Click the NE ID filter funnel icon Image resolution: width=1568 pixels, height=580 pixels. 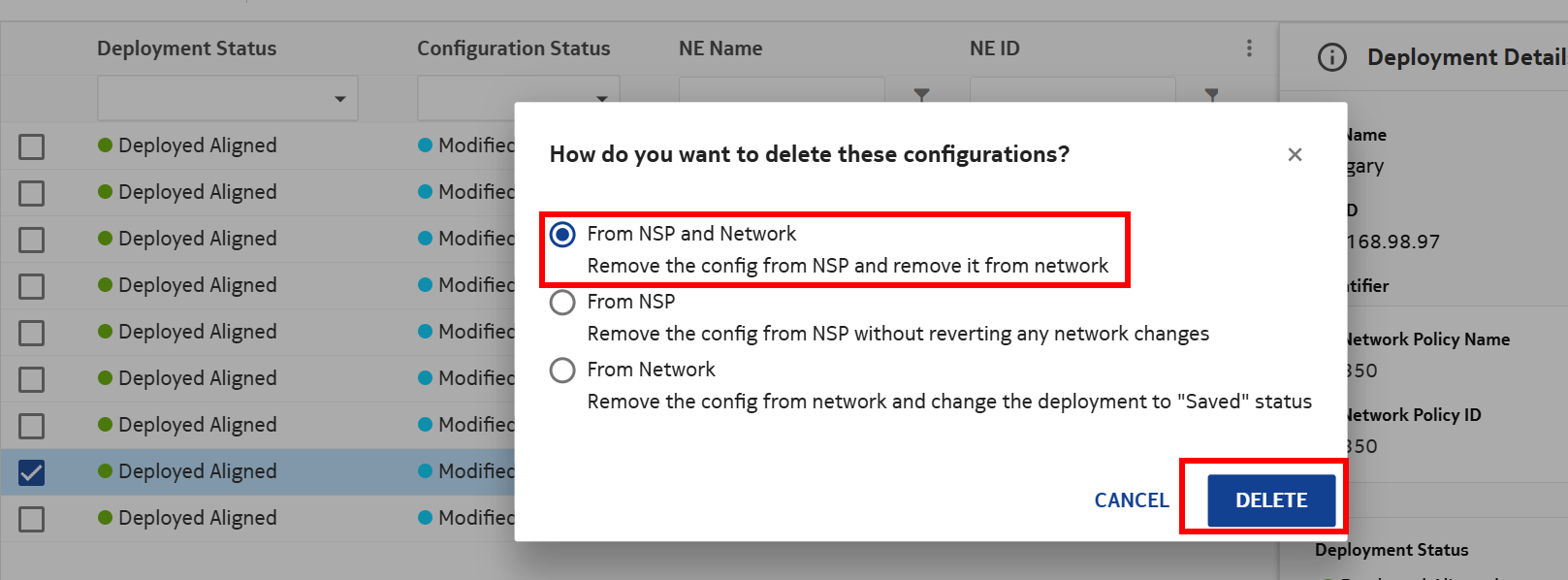(x=1211, y=94)
